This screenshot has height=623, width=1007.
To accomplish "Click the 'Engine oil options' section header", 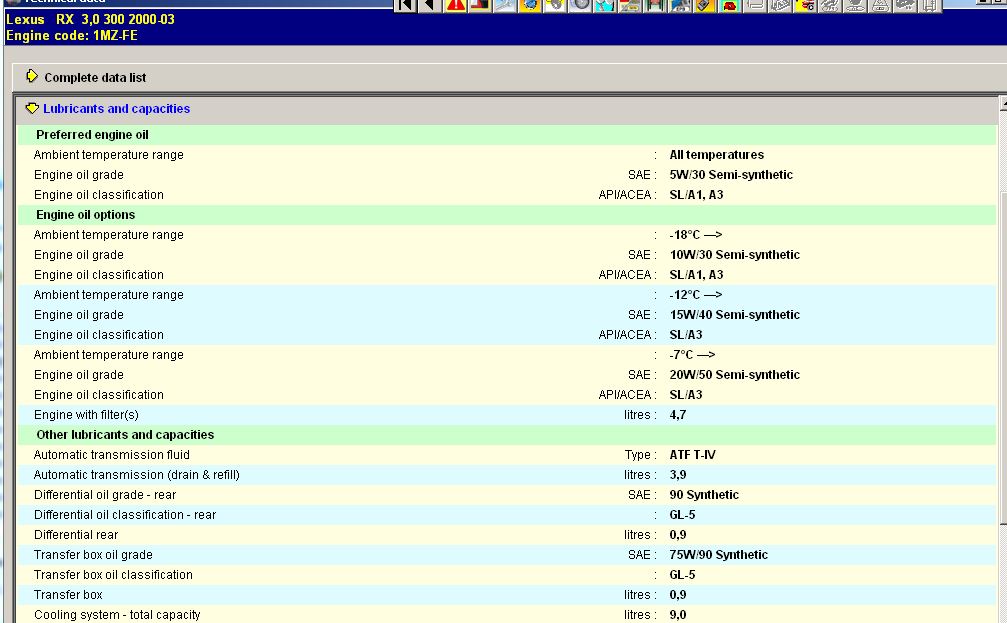I will [x=85, y=215].
